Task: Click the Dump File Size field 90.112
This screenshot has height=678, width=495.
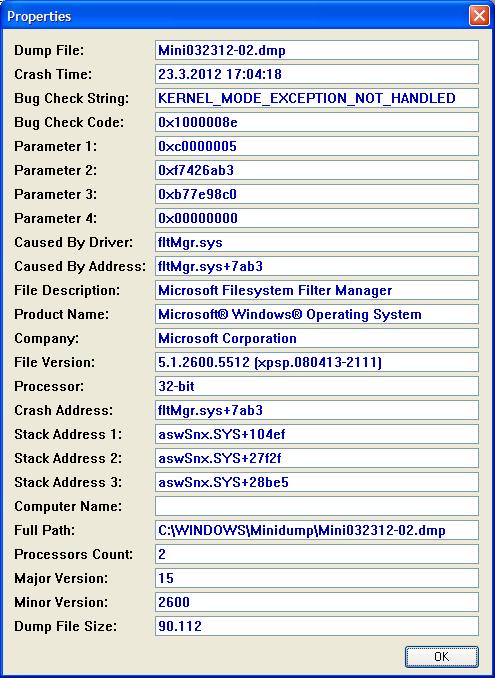Action: (x=317, y=626)
